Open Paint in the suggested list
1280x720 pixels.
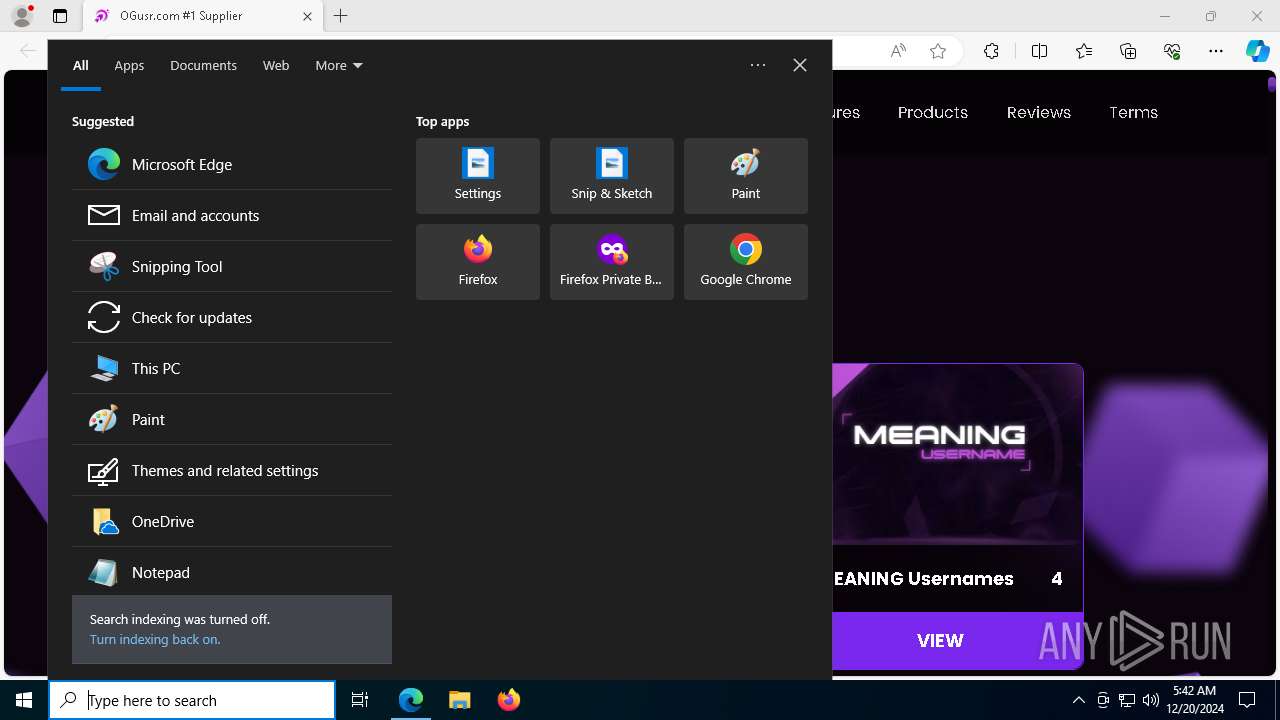click(231, 419)
